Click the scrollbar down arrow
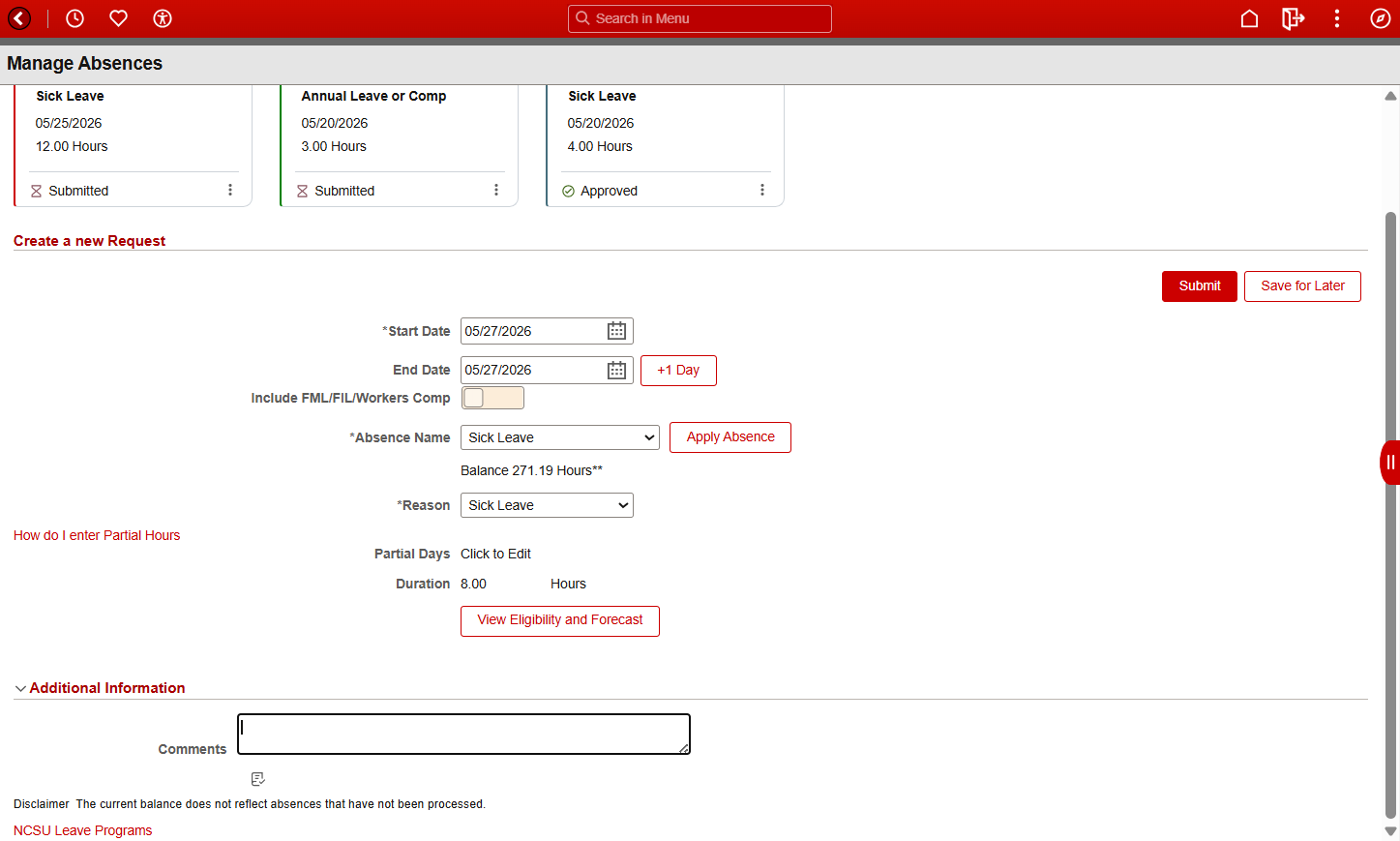The image size is (1400, 841). 1390,831
